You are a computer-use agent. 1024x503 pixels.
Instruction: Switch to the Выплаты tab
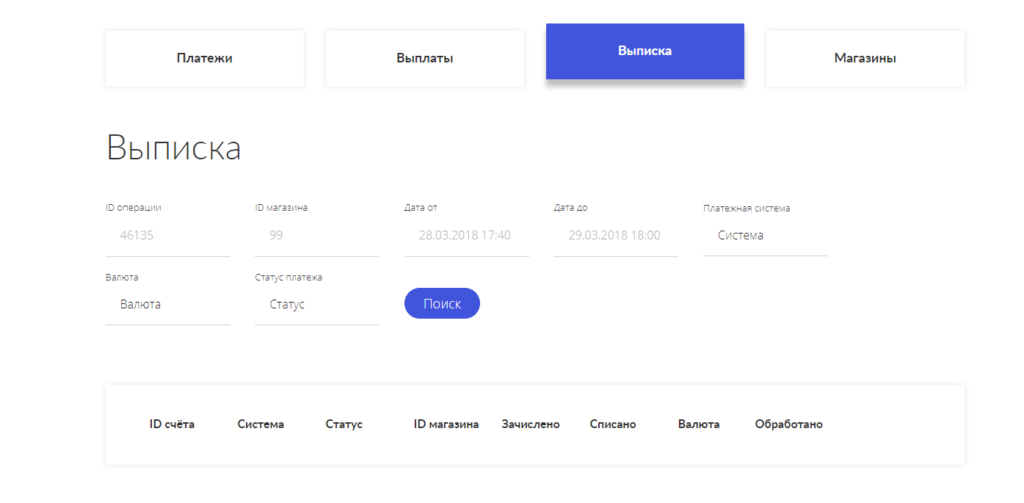click(x=424, y=58)
